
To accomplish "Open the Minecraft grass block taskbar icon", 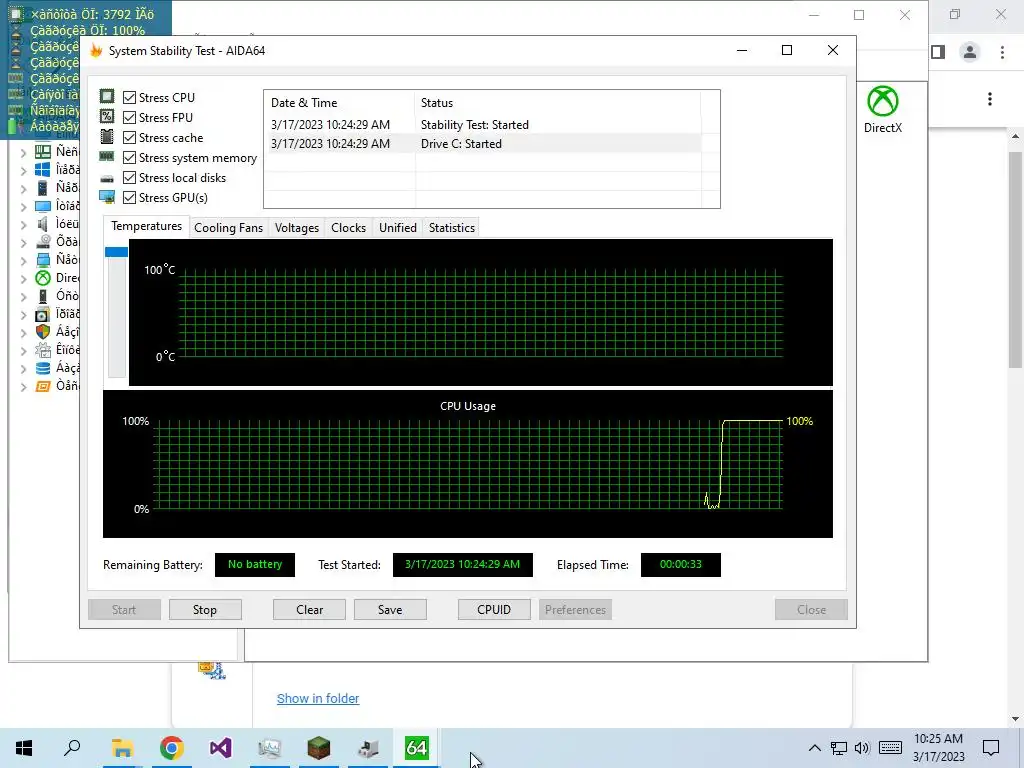I will click(x=319, y=748).
